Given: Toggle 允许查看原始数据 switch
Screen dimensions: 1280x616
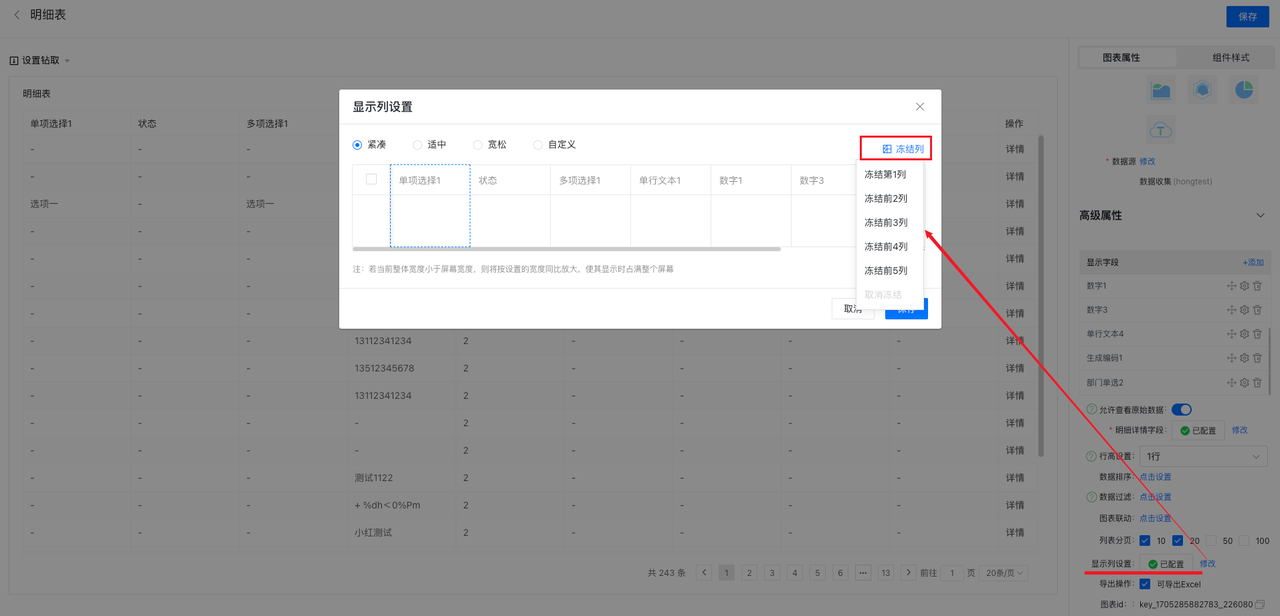Looking at the screenshot, I should point(1181,409).
